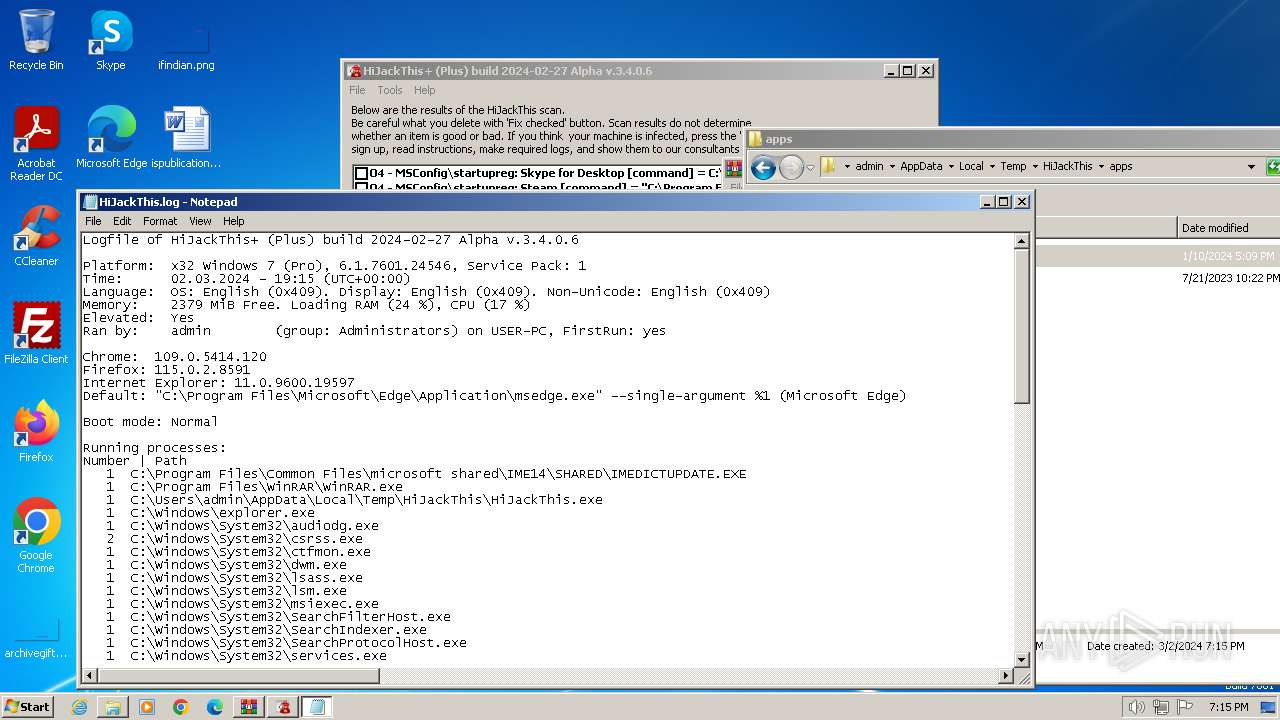Select the ispublication Word document icon

[x=186, y=137]
